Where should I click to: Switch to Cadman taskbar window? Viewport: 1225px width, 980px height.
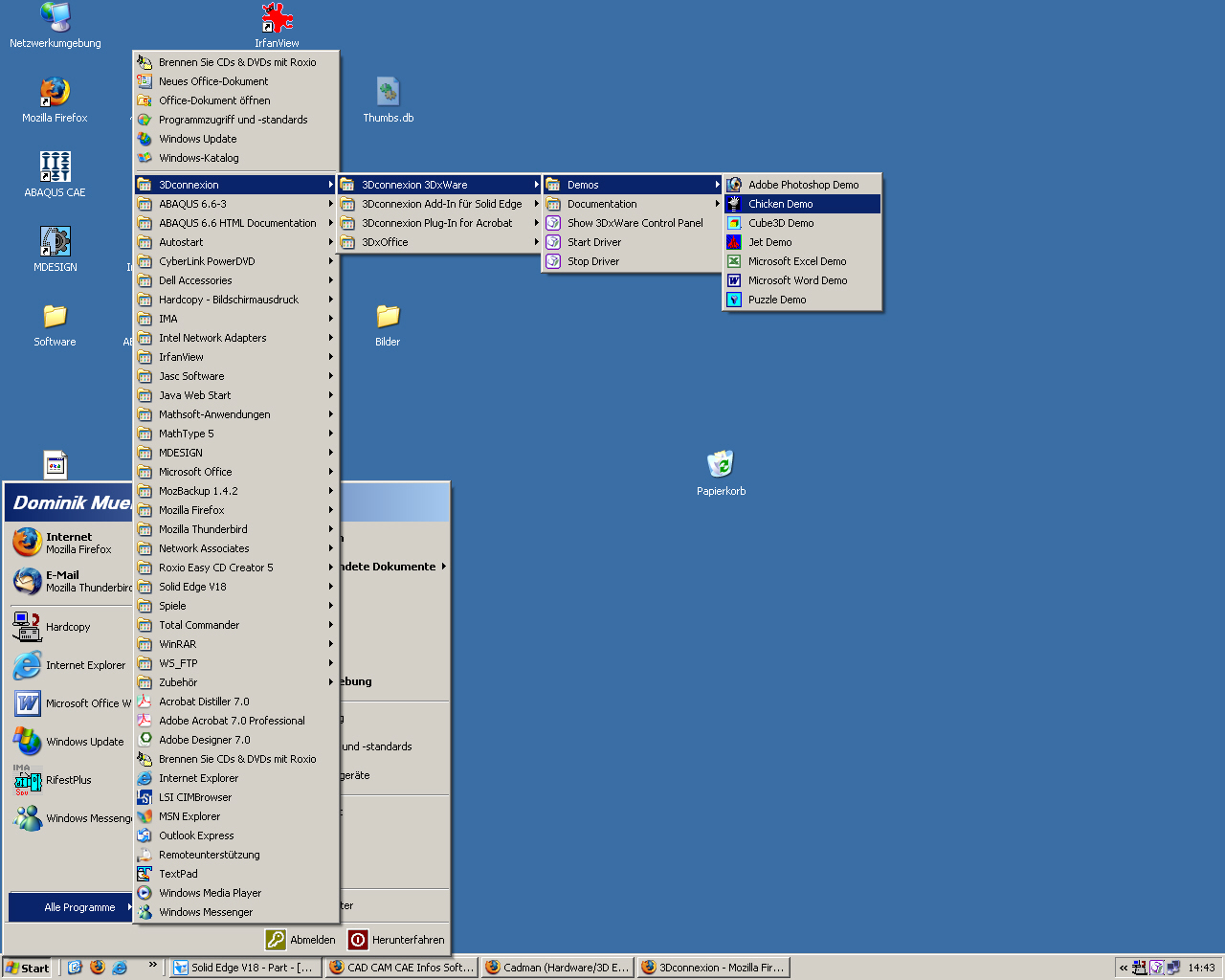pyautogui.click(x=557, y=968)
